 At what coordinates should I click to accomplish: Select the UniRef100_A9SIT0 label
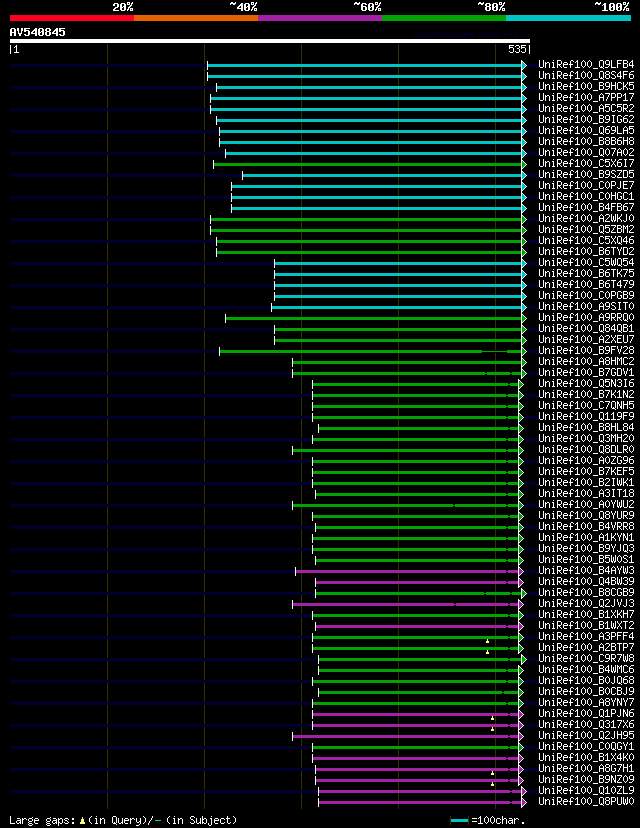tap(586, 306)
